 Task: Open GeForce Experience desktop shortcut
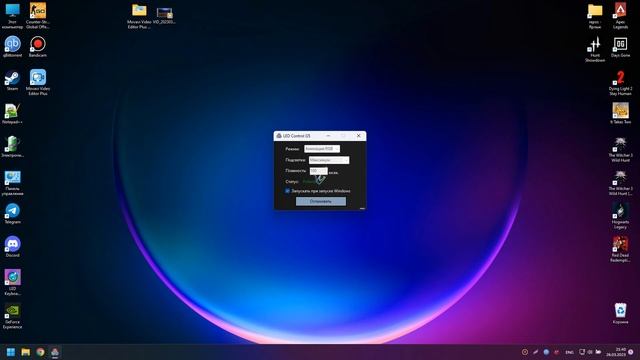(x=12, y=316)
